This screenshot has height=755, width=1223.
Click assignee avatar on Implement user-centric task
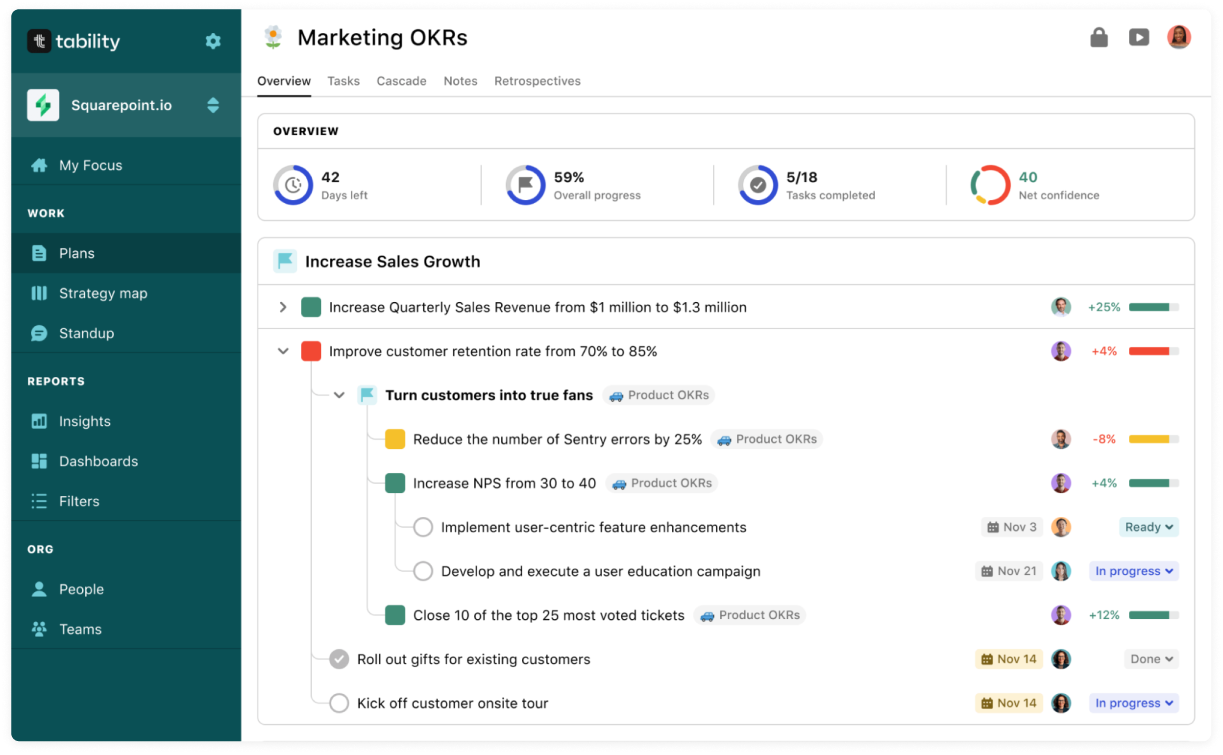click(1061, 527)
